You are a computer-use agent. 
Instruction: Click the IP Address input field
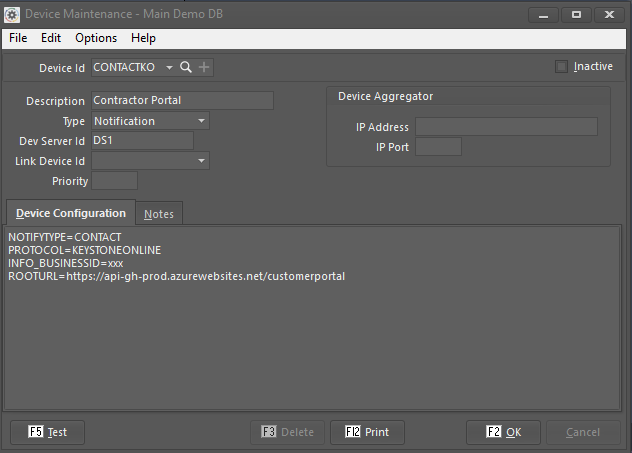(506, 127)
